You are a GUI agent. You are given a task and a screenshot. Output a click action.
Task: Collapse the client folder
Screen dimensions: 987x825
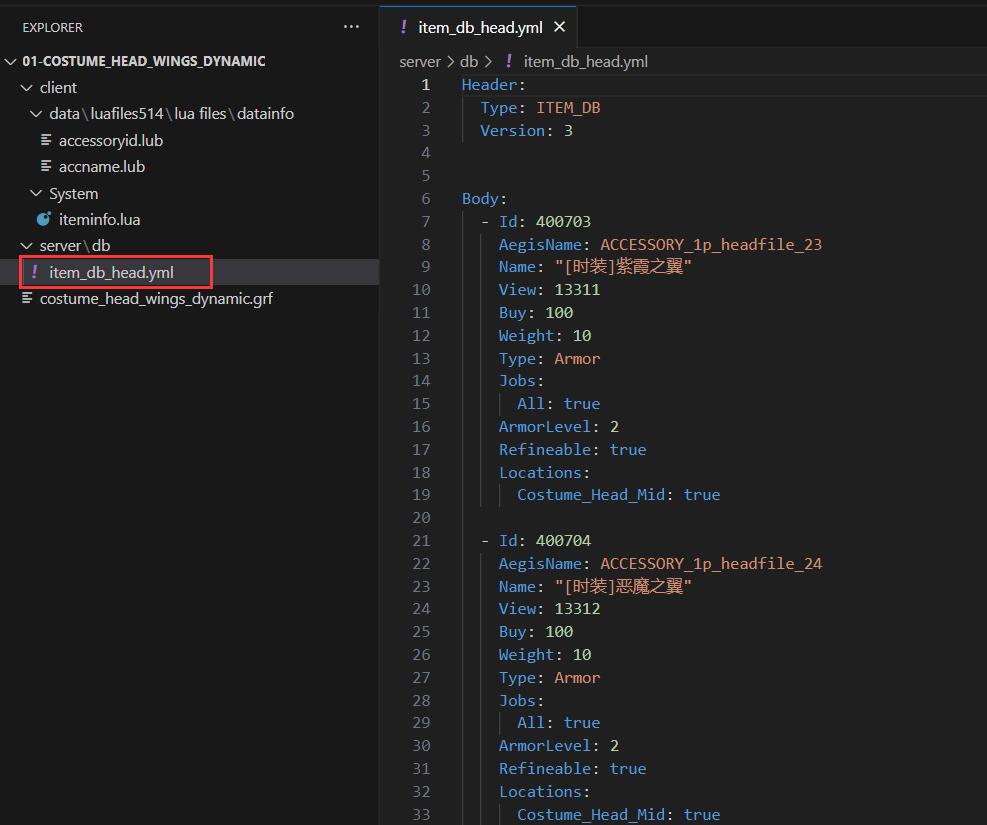tap(27, 88)
